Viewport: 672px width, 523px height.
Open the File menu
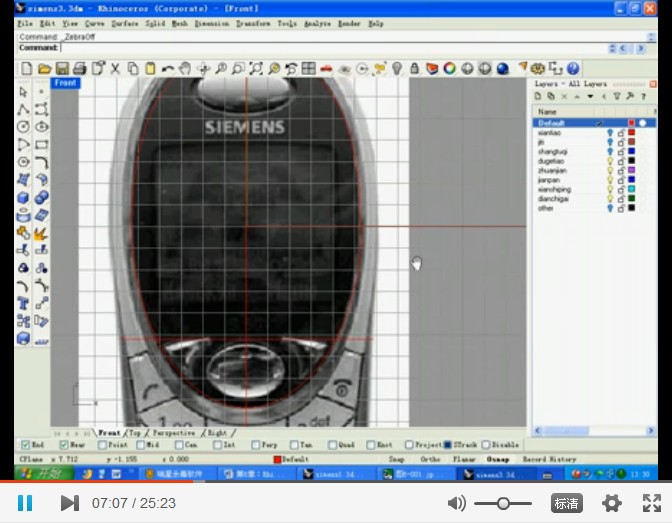click(x=25, y=24)
